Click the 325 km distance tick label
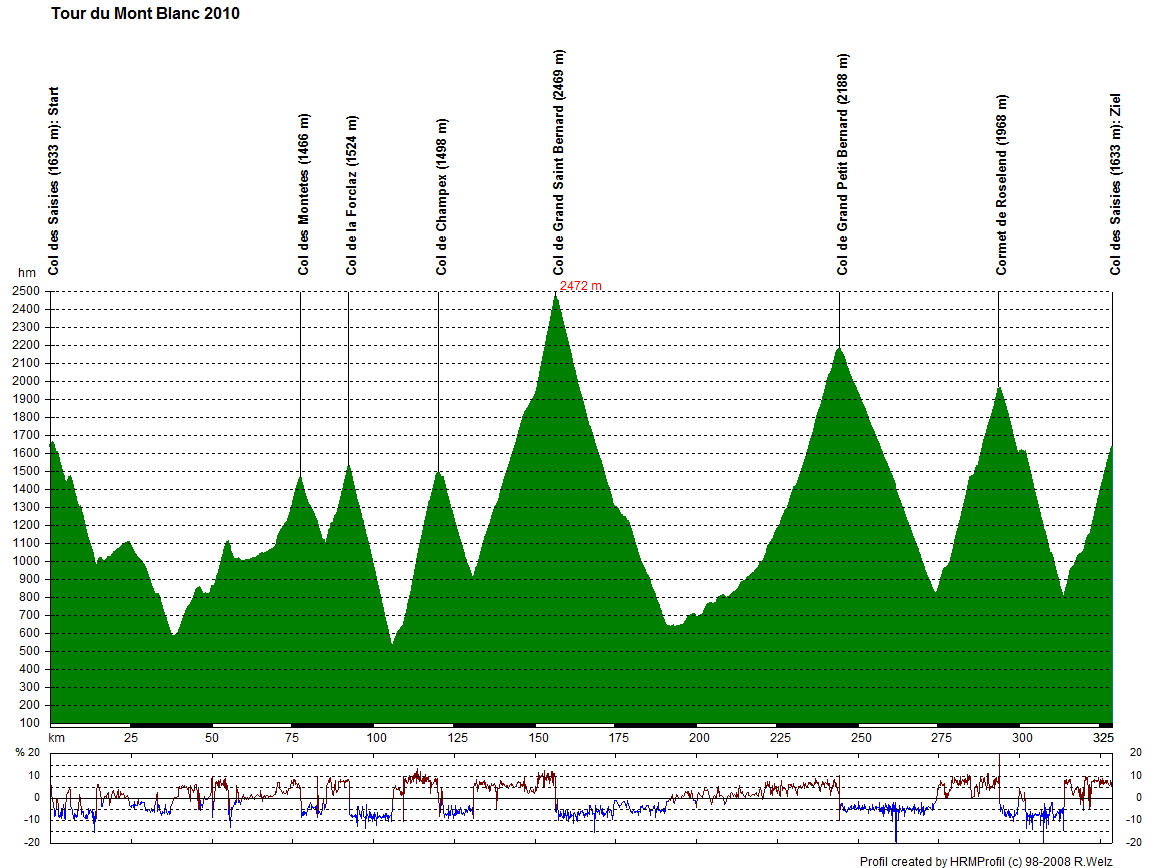Screen dimensions: 1162x868 click(1103, 738)
